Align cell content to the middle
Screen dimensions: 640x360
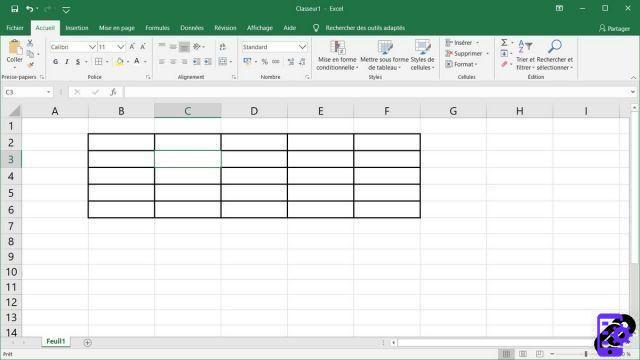coord(173,47)
